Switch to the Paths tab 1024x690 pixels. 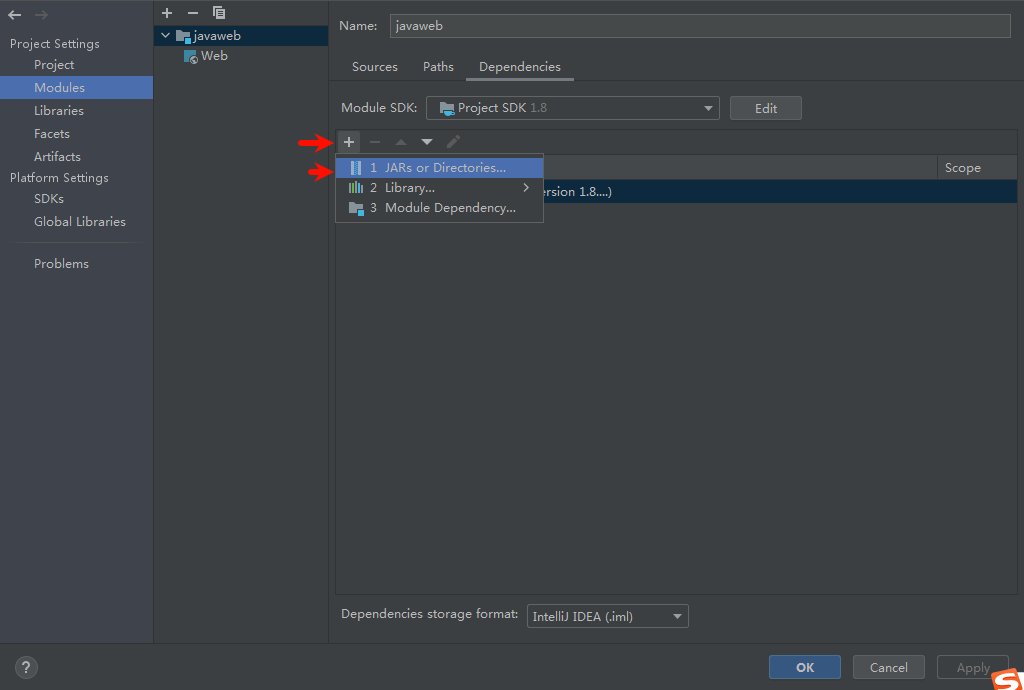[438, 67]
